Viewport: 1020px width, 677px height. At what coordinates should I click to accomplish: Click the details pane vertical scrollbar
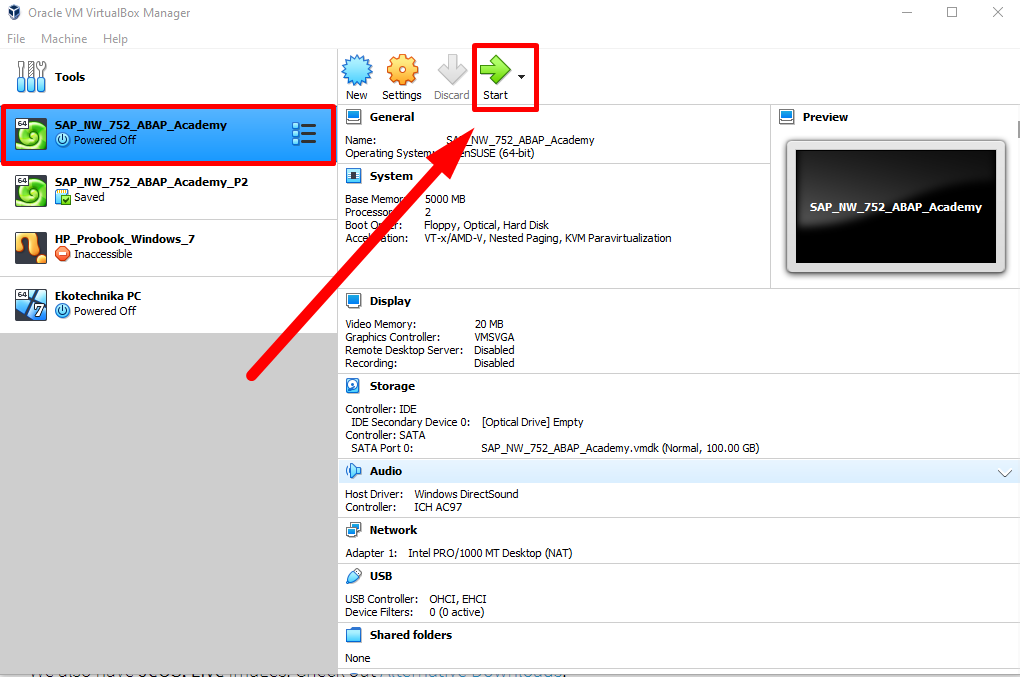coord(1017,127)
